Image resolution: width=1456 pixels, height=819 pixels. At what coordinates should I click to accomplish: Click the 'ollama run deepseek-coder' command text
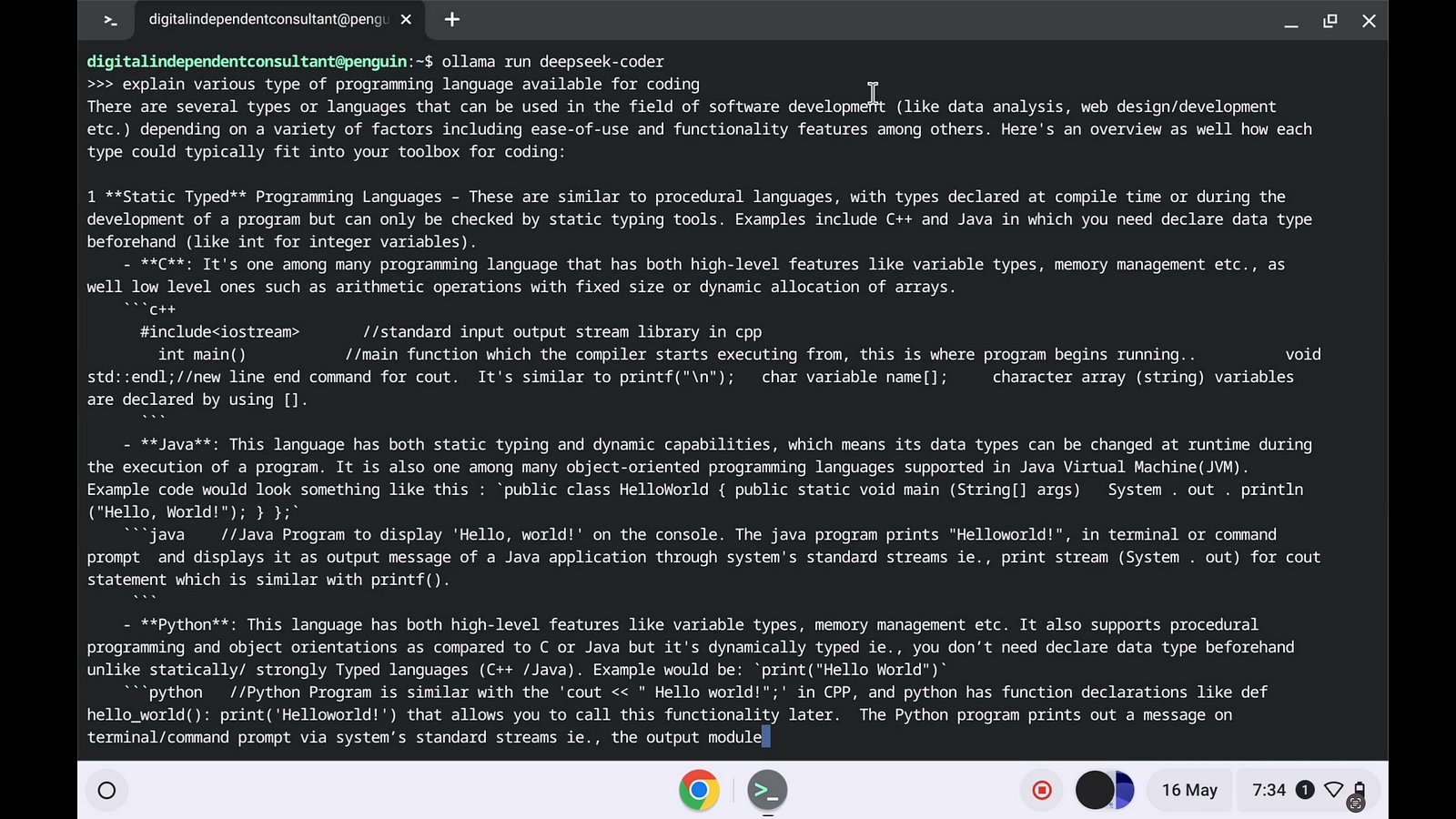[552, 62]
